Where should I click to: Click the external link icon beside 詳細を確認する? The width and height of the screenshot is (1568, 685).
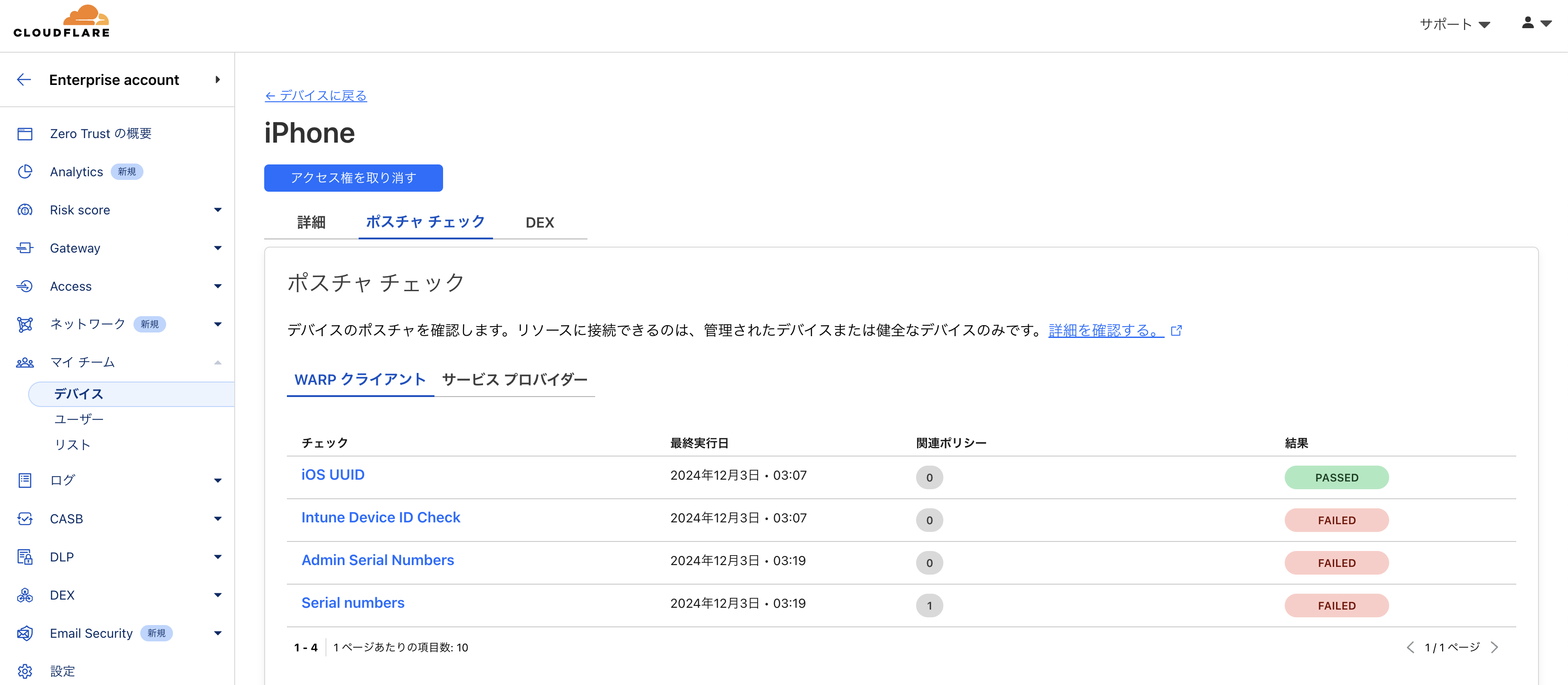[x=1177, y=331]
